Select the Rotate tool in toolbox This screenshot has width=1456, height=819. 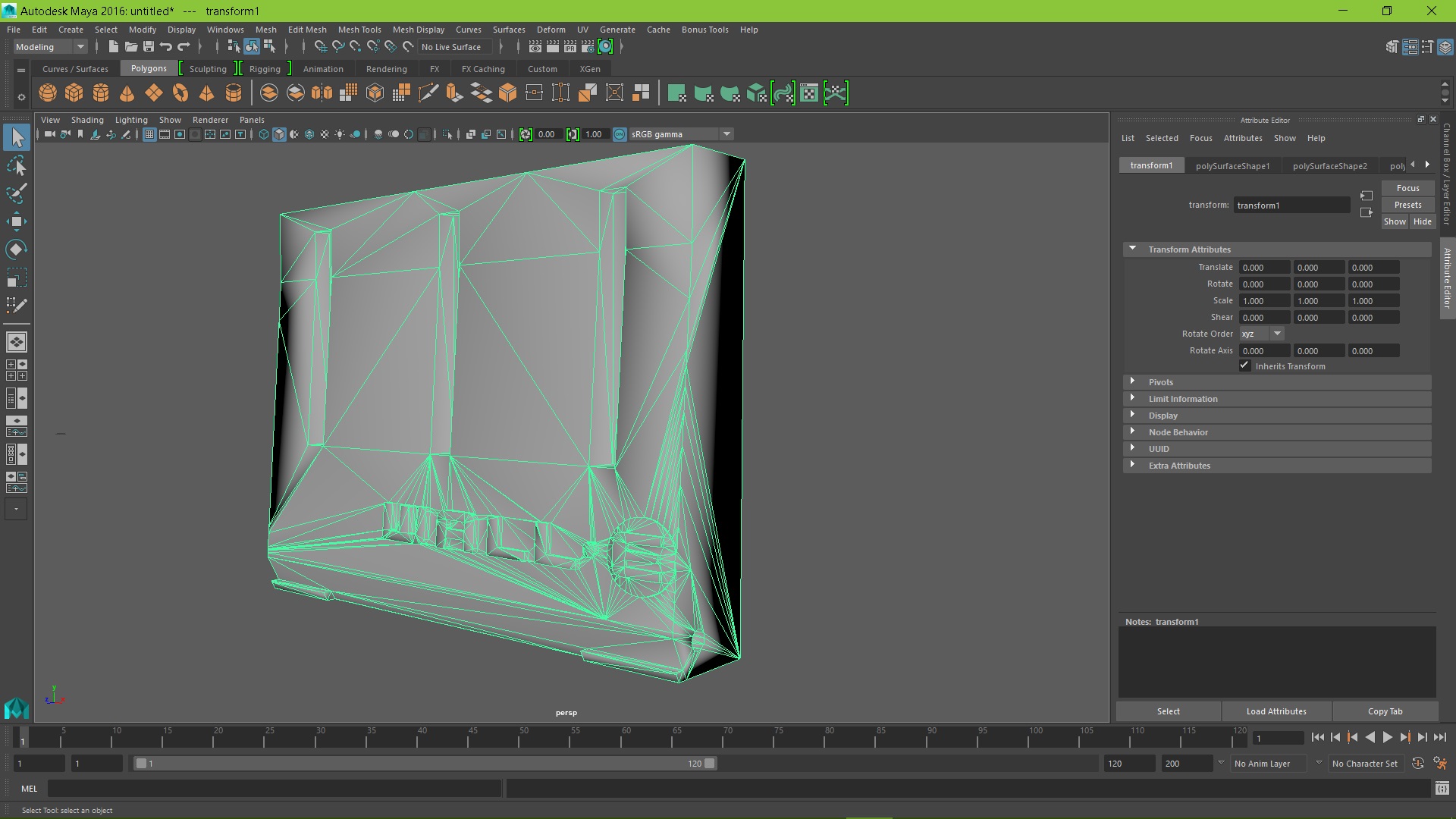pyautogui.click(x=16, y=249)
